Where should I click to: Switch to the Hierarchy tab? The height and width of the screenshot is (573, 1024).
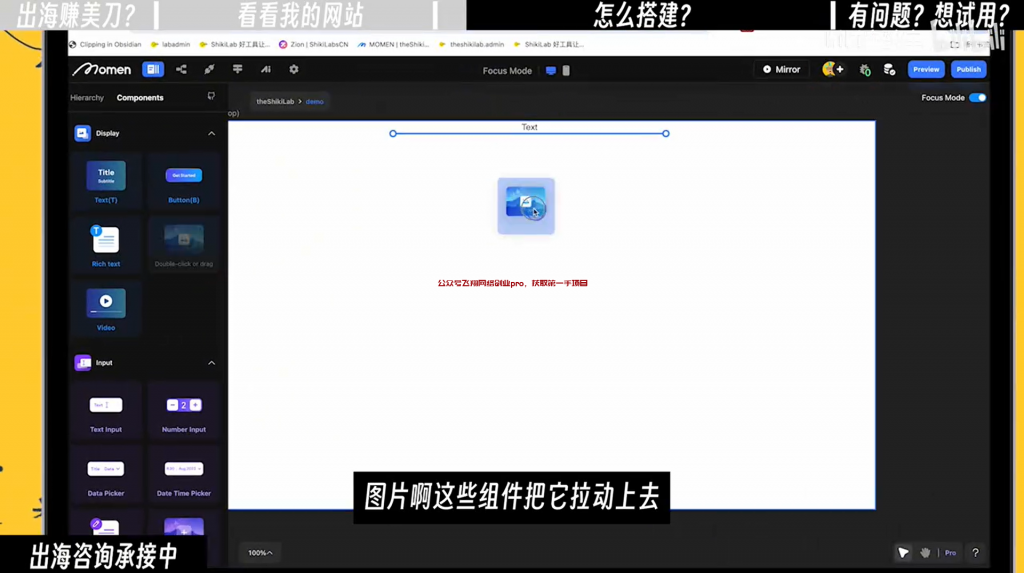coord(87,97)
